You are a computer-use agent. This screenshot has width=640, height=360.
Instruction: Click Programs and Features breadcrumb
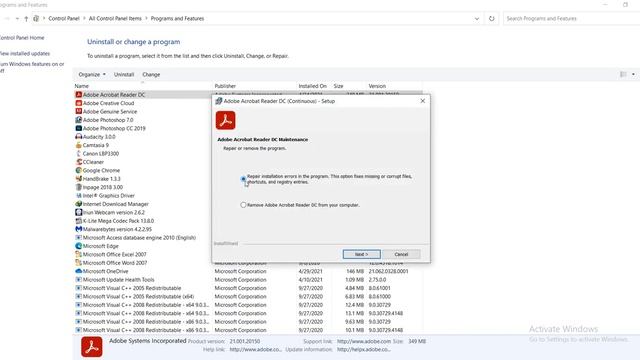177,18
